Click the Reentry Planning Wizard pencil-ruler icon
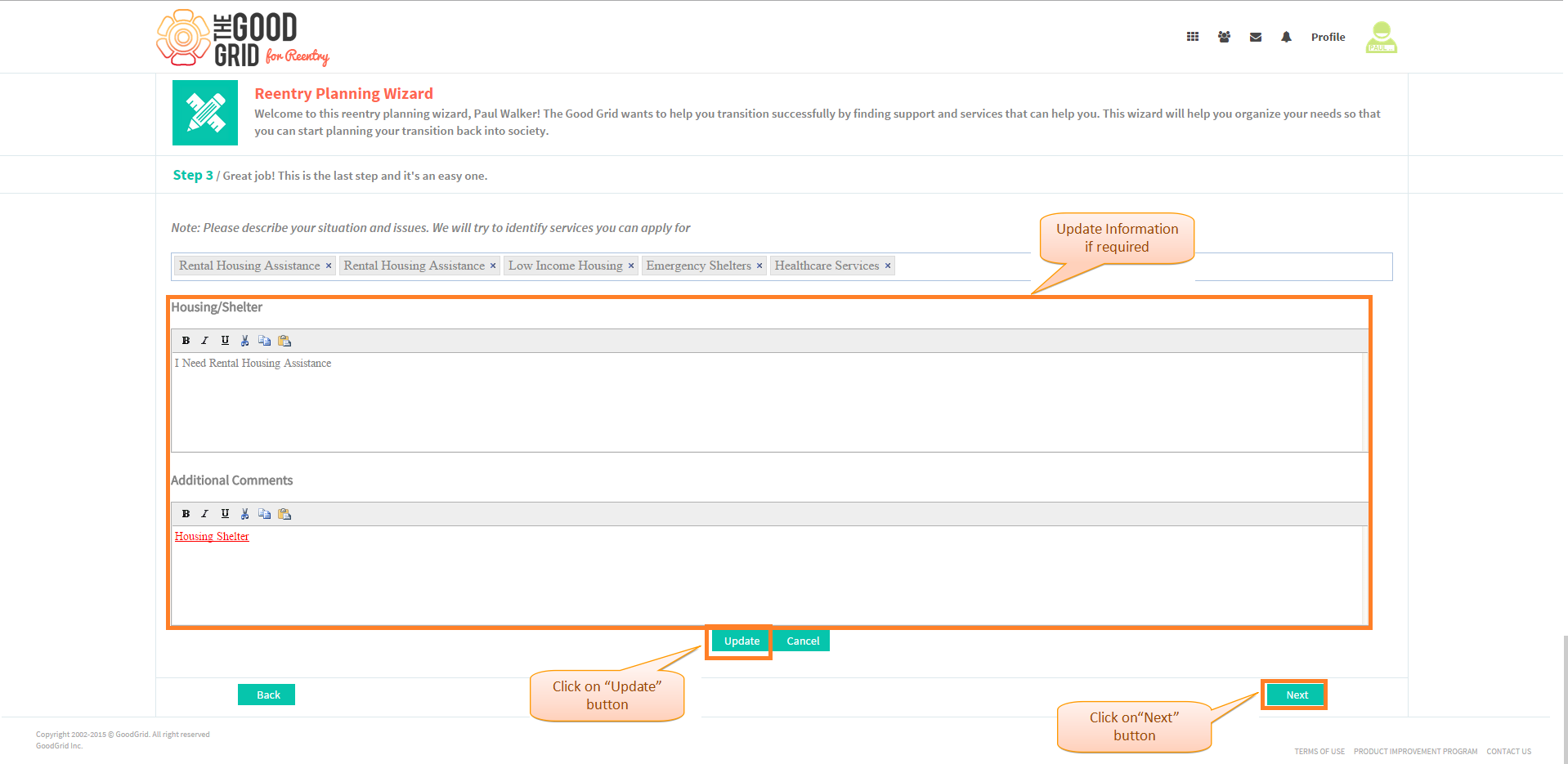 [x=205, y=113]
